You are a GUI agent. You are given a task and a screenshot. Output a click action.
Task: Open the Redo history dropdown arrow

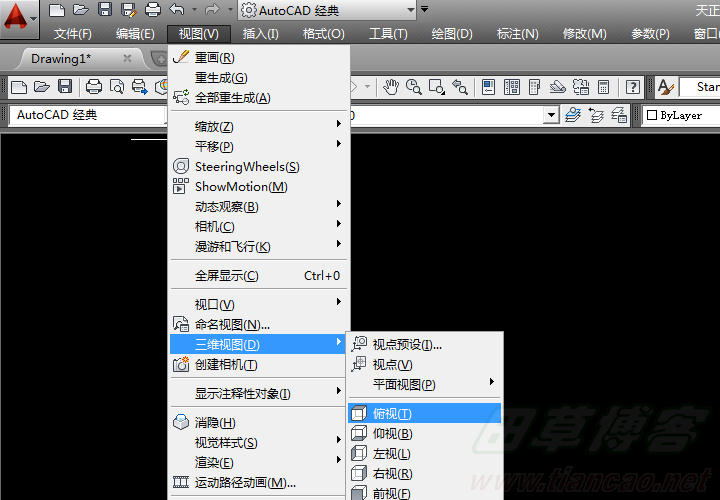click(230, 10)
